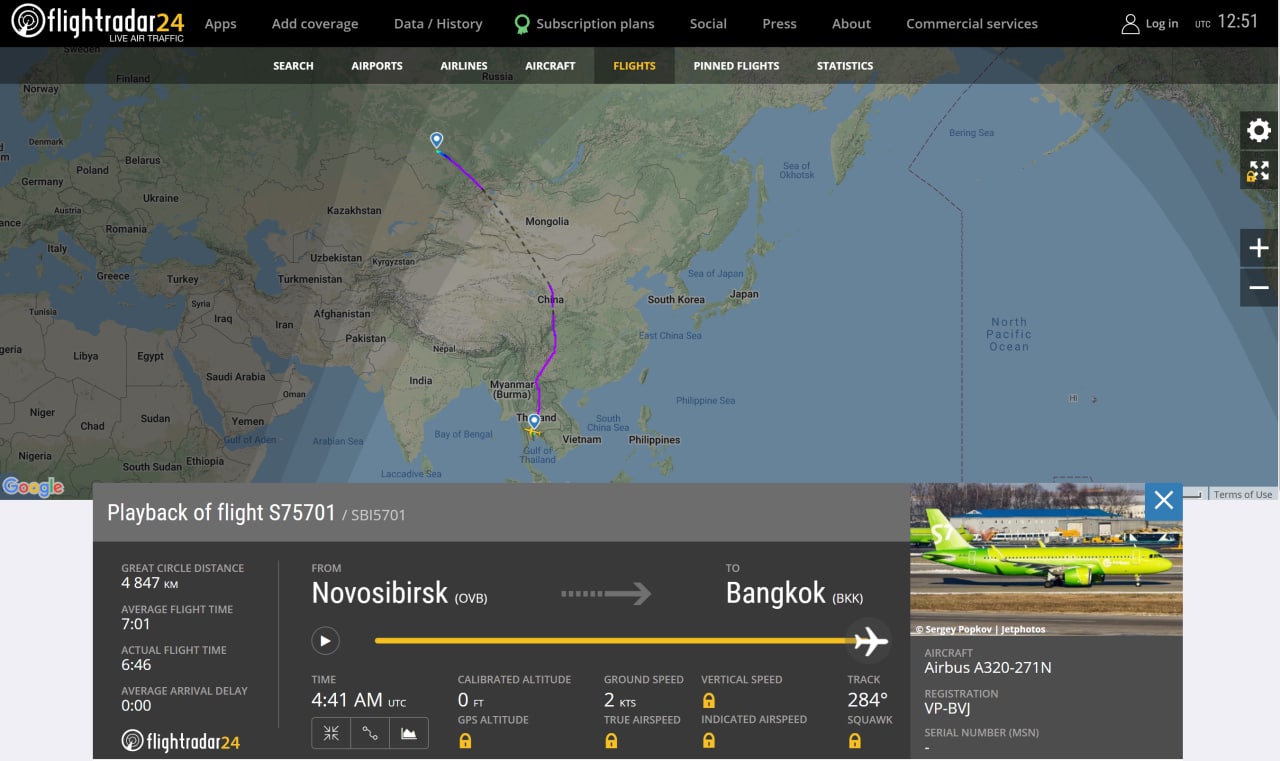Start flight playback with play button
1280x761 pixels.
coord(325,640)
